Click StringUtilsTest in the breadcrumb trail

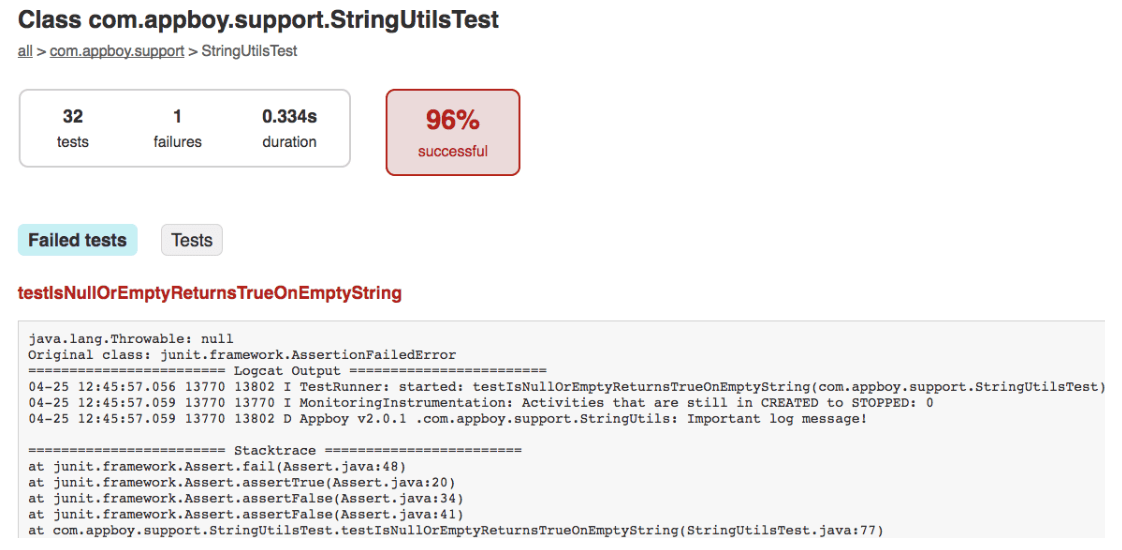click(249, 51)
